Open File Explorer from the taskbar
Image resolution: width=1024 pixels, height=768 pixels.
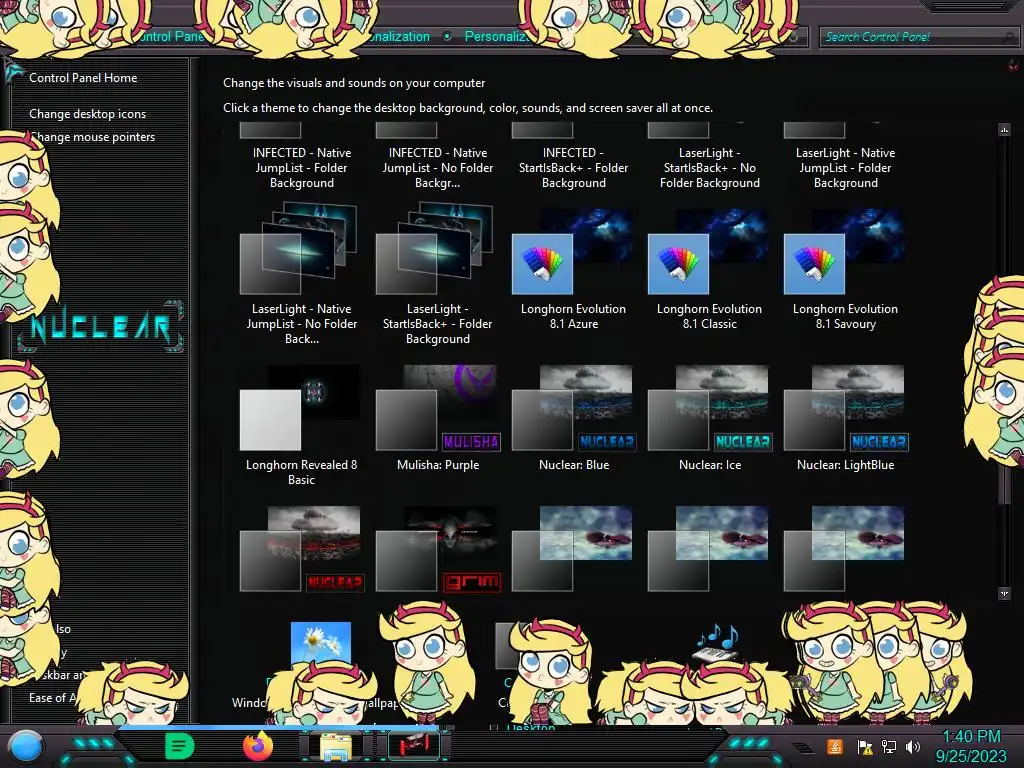[x=336, y=746]
